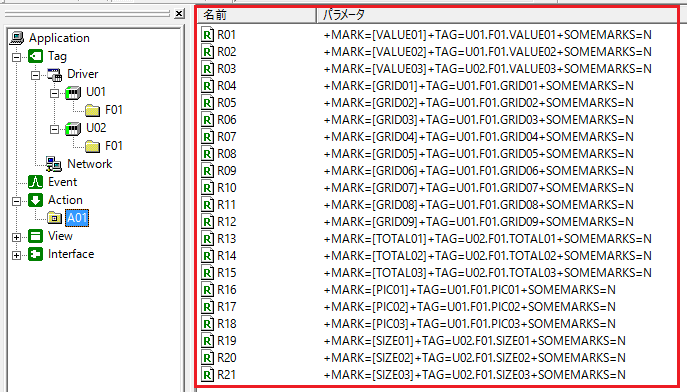The image size is (687, 392).
Task: Click the U01 unit device icon
Action: 73,92
